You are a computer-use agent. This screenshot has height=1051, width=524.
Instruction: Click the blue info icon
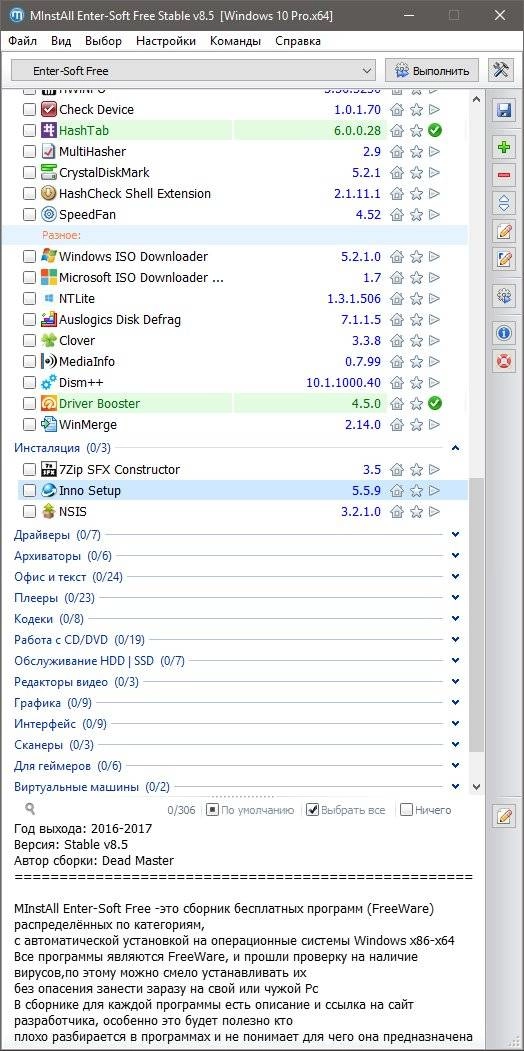click(x=503, y=332)
